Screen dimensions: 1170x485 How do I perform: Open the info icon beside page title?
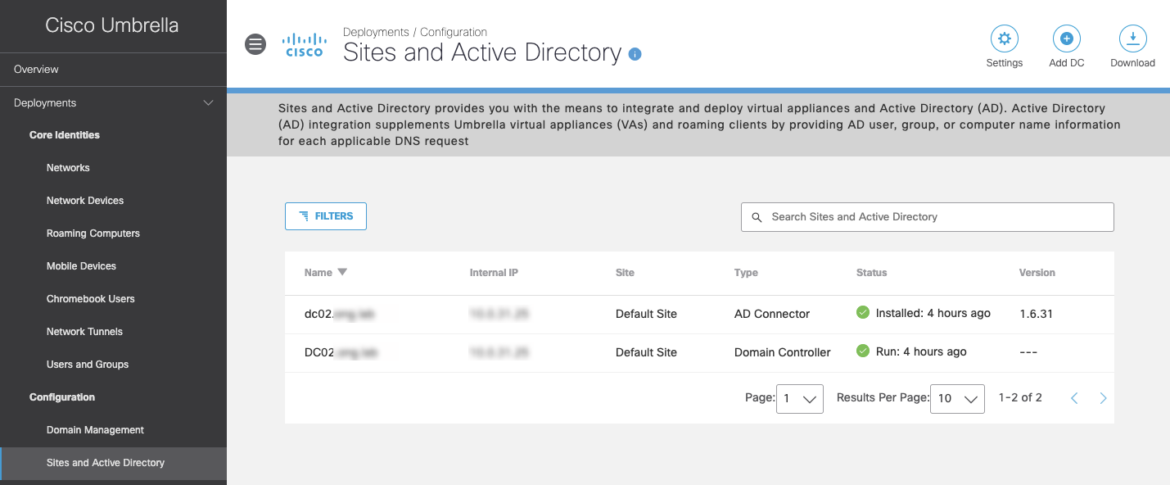click(x=635, y=54)
